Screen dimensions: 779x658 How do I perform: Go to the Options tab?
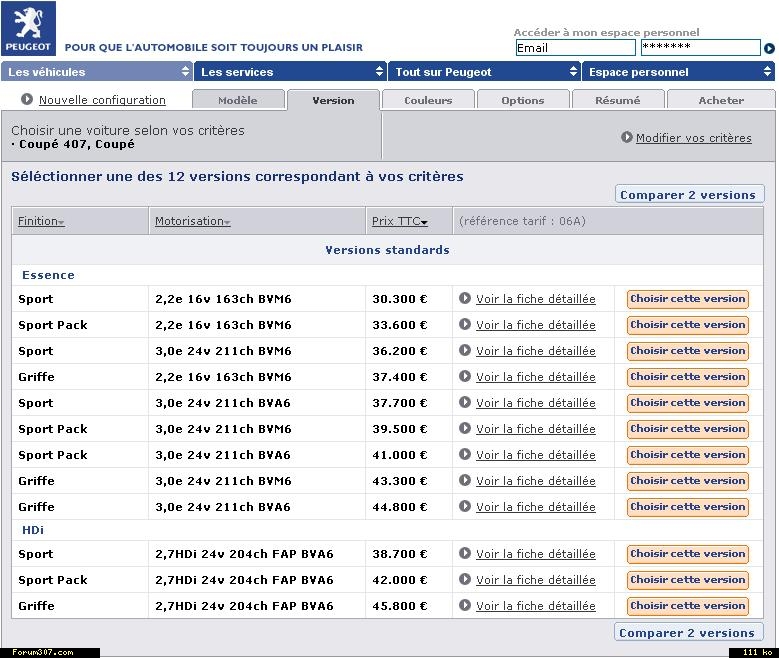point(522,100)
